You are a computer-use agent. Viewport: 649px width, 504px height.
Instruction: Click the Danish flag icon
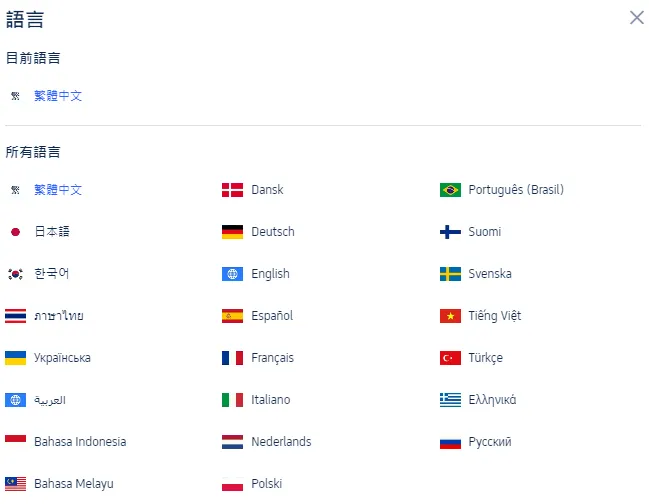point(232,190)
